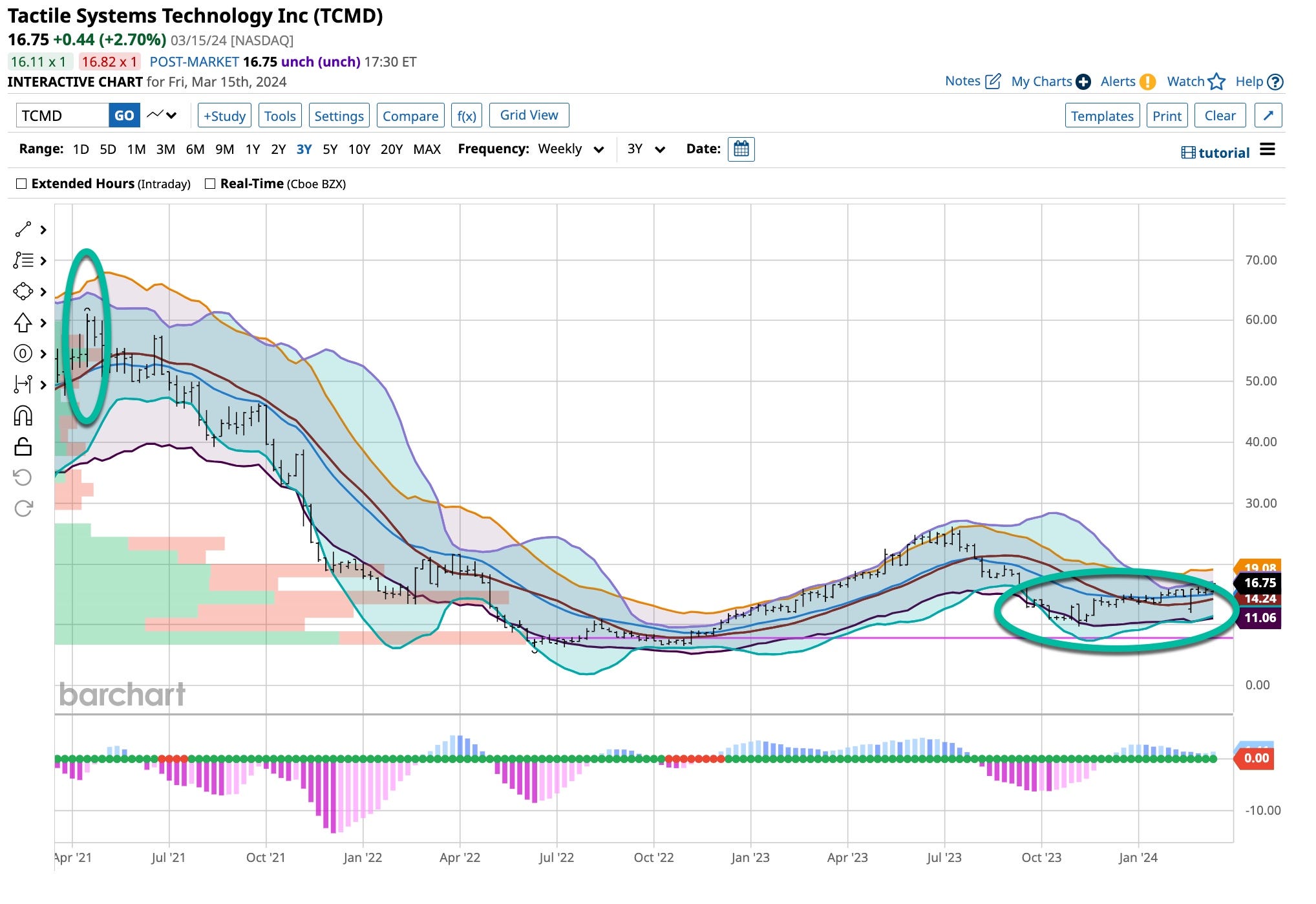This screenshot has height=904, width=1316.
Task: Select the measure range tool icon
Action: 23,385
